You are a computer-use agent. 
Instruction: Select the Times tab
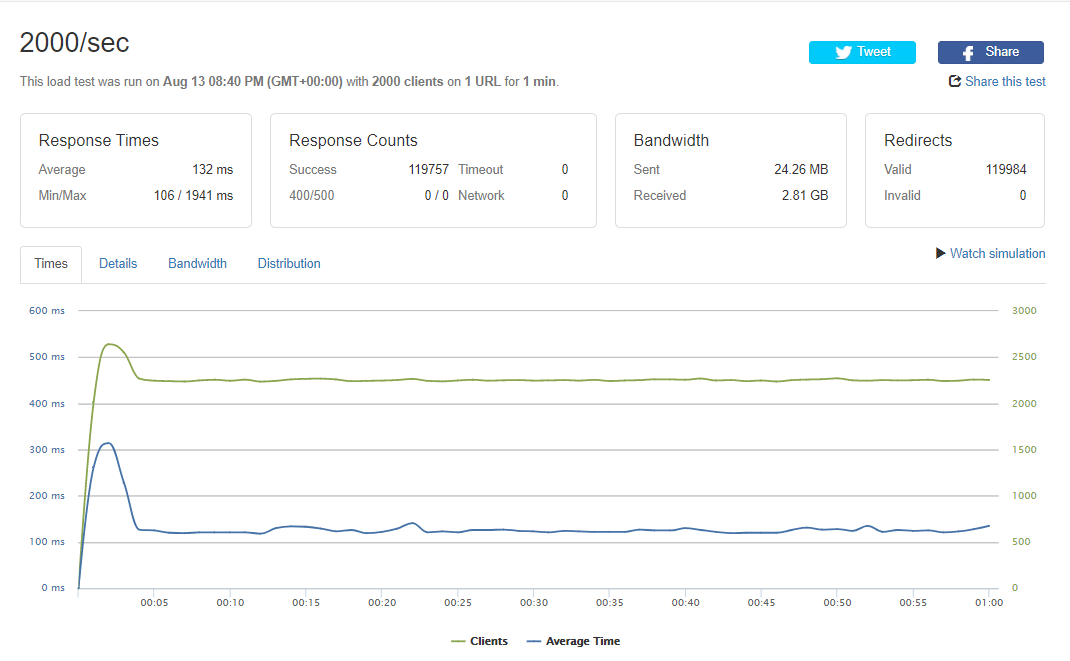[x=51, y=264]
